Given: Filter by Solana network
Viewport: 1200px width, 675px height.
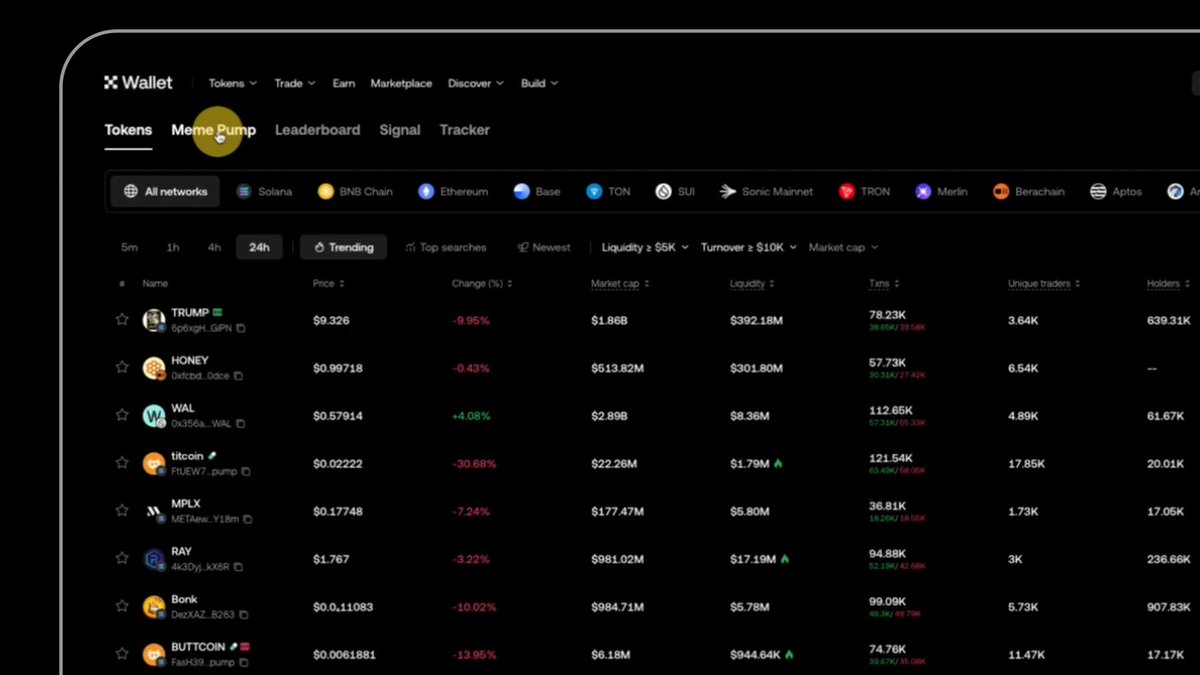Looking at the screenshot, I should (x=264, y=191).
